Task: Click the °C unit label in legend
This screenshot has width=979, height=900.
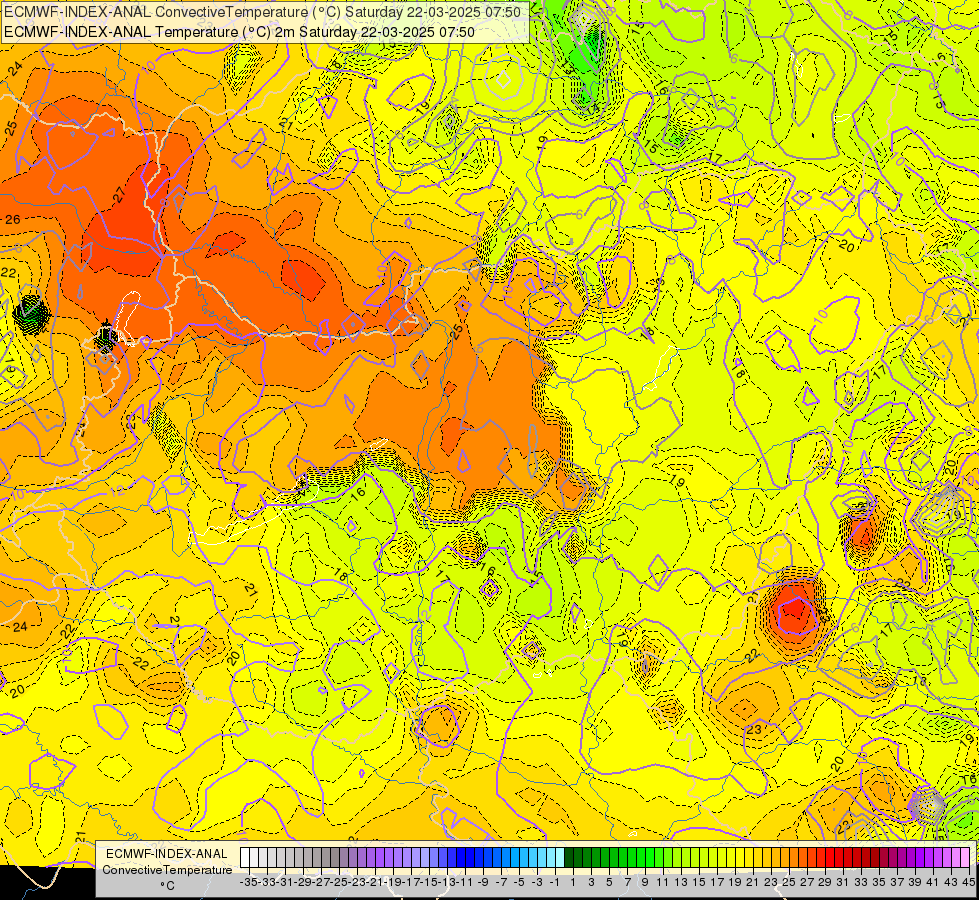Action: tap(167, 886)
